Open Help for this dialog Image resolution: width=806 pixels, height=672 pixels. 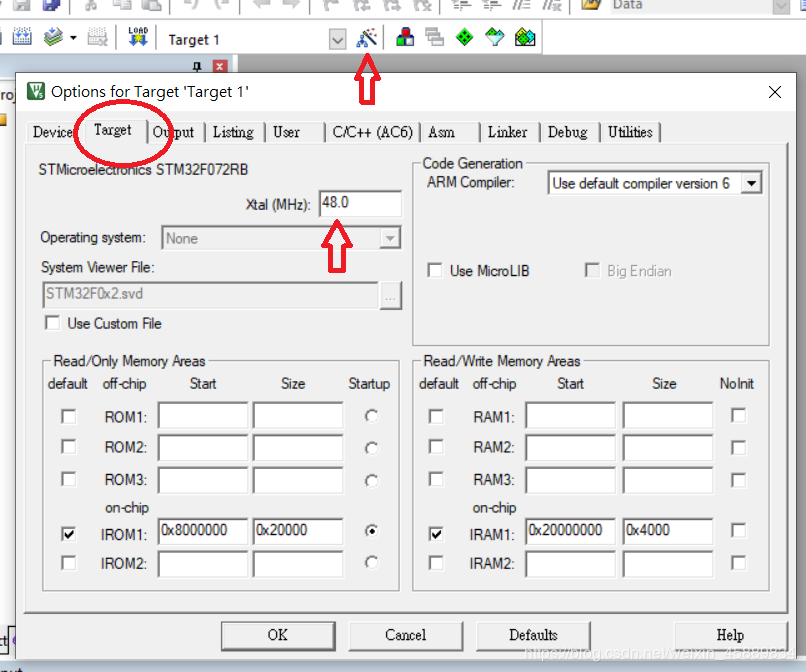[x=730, y=635]
